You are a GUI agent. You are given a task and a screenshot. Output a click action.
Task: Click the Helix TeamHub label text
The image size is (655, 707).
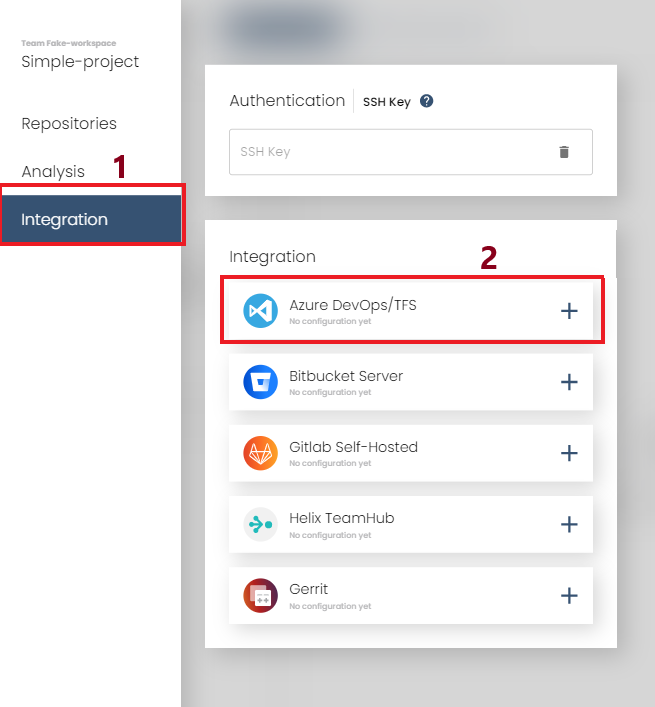[x=343, y=518]
